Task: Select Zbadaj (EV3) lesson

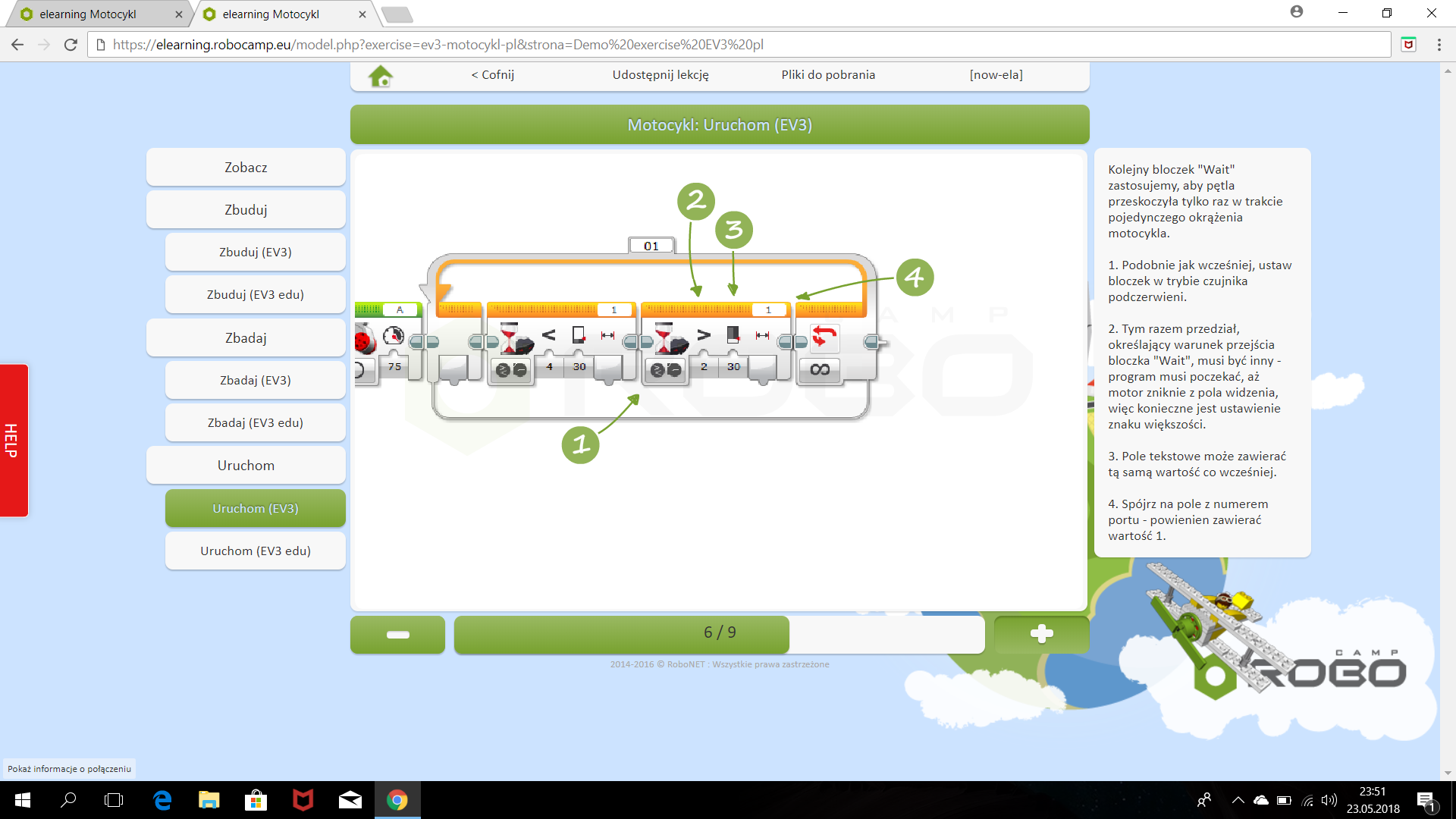Action: pos(256,381)
